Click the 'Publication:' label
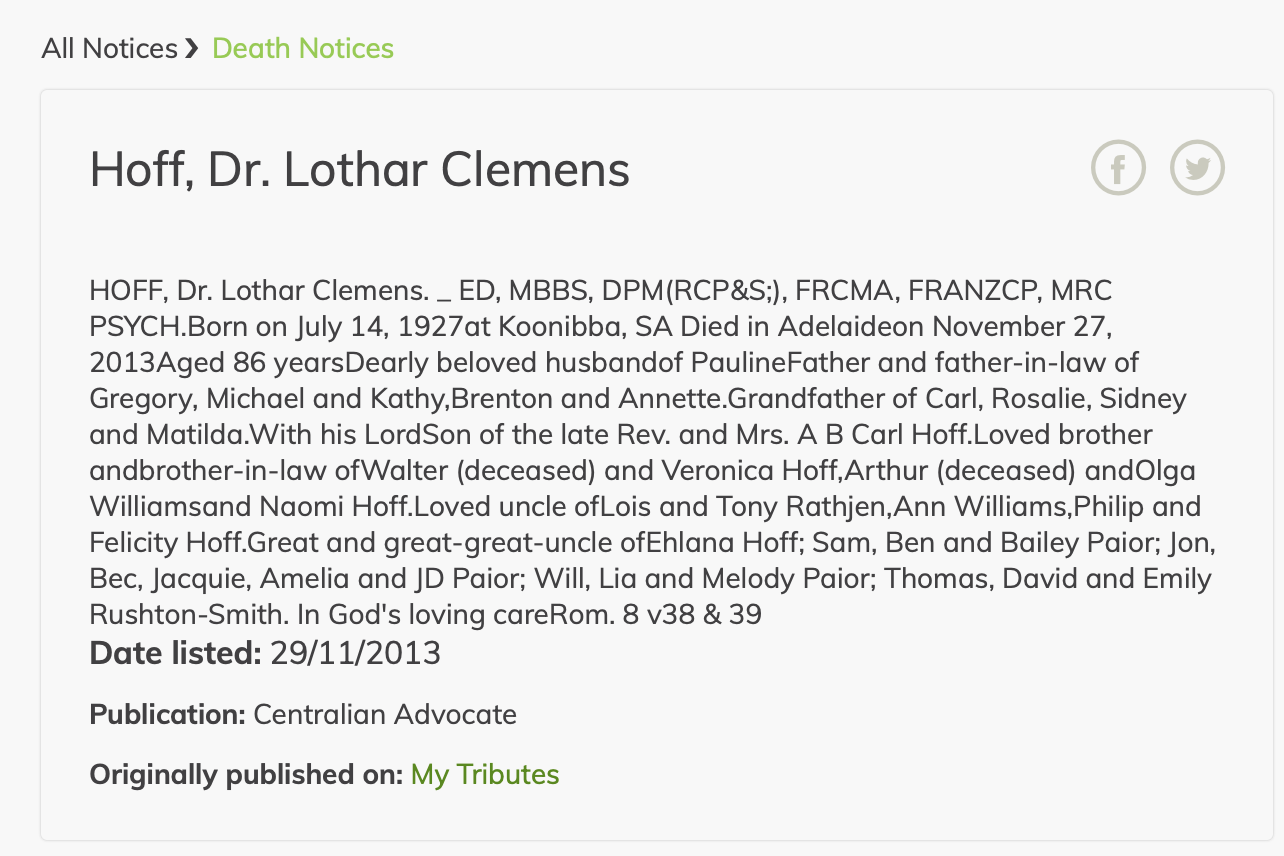This screenshot has height=856, width=1284. coord(167,714)
